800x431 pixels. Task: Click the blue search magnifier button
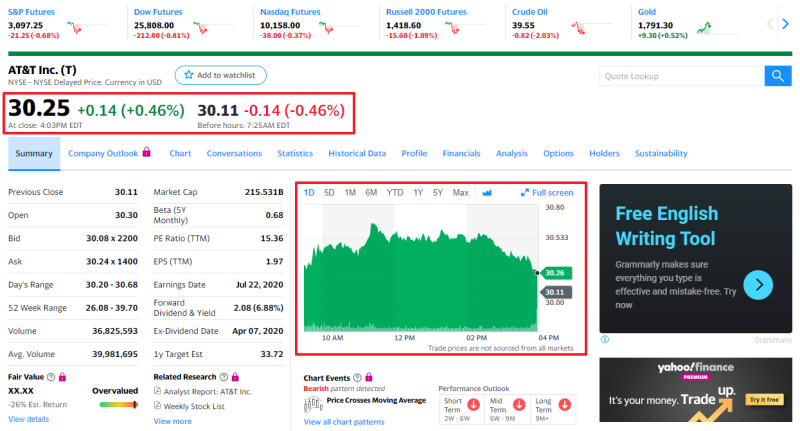778,76
